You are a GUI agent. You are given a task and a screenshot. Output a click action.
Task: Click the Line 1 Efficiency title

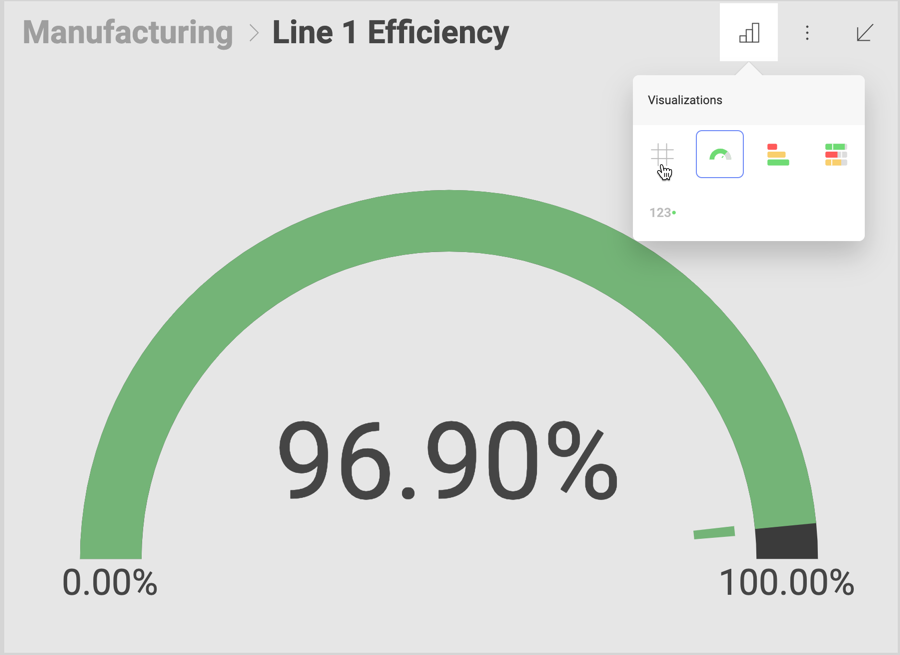point(390,33)
